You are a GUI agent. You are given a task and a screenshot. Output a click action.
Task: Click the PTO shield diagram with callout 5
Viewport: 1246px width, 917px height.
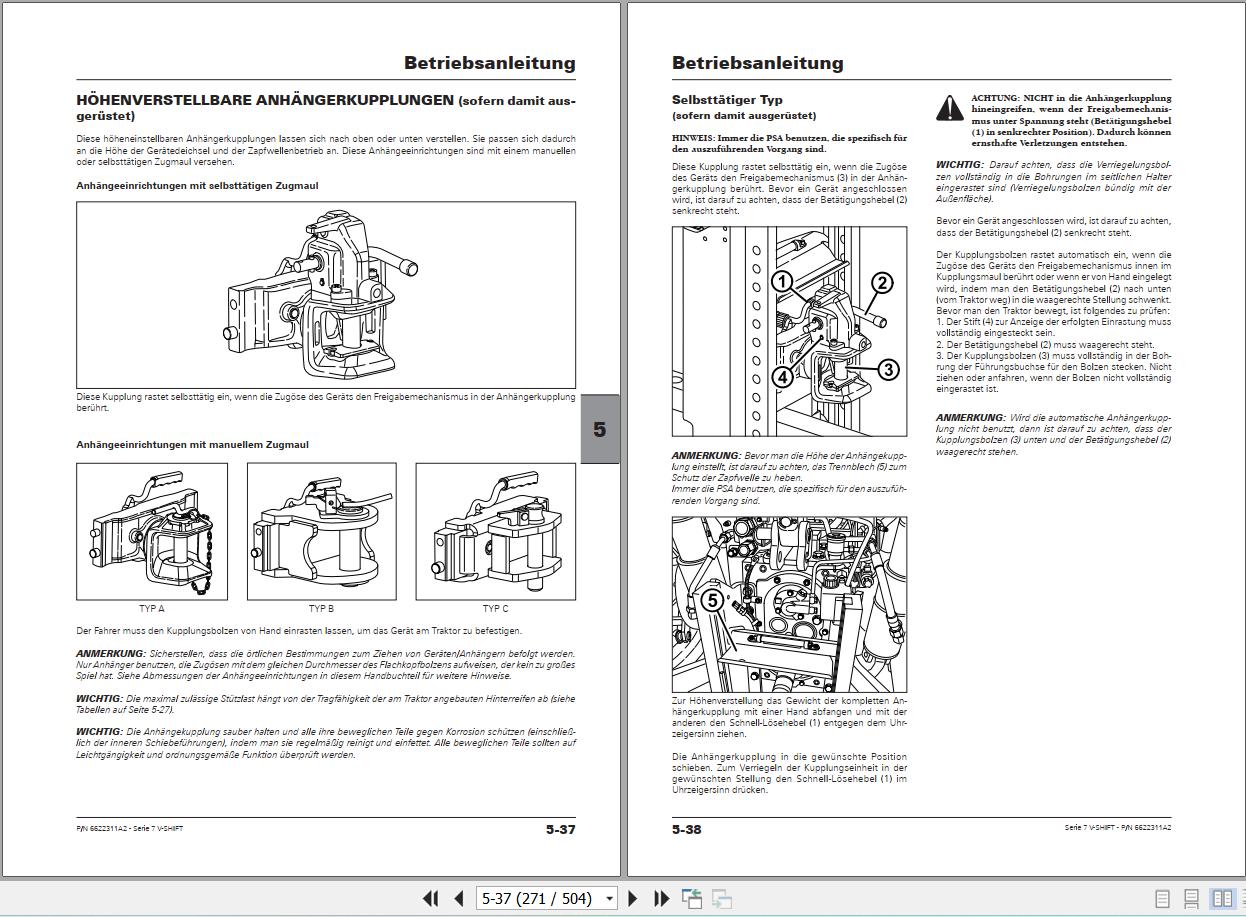pyautogui.click(x=790, y=604)
